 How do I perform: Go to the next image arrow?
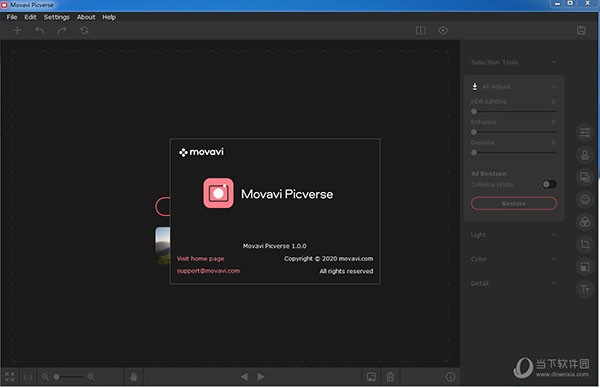click(261, 377)
